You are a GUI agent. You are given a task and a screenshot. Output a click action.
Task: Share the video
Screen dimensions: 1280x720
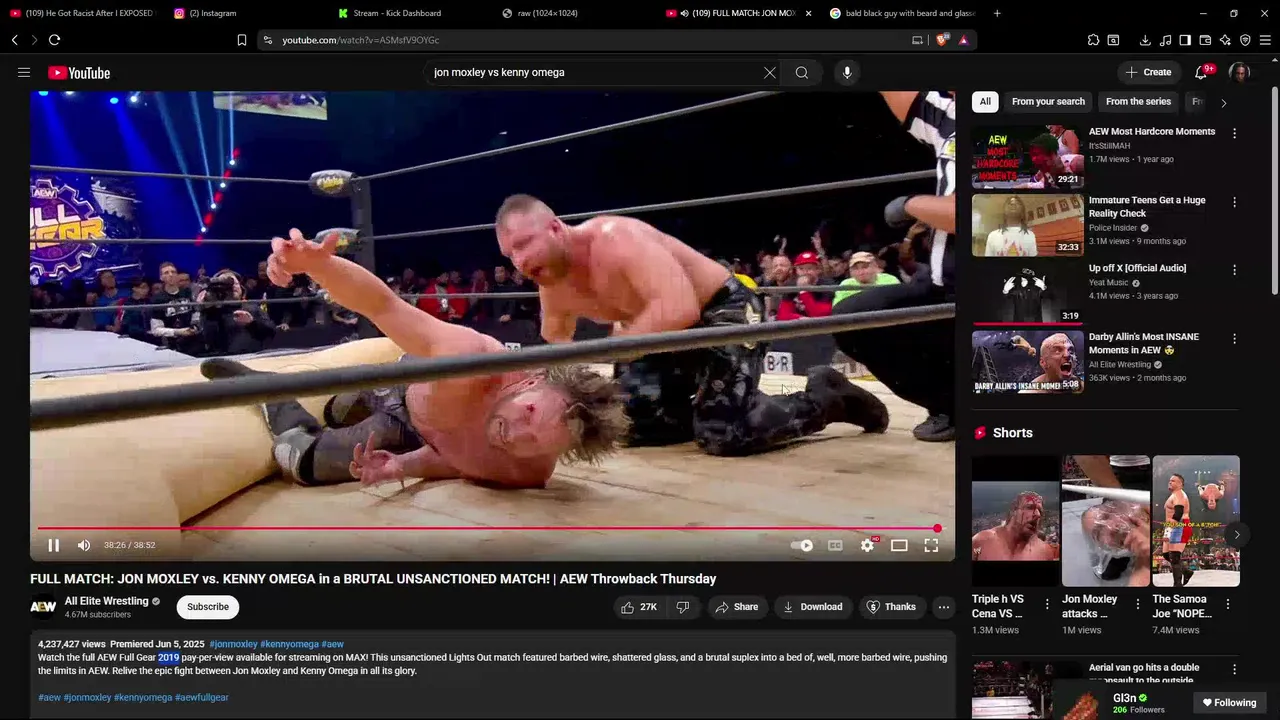pyautogui.click(x=738, y=607)
